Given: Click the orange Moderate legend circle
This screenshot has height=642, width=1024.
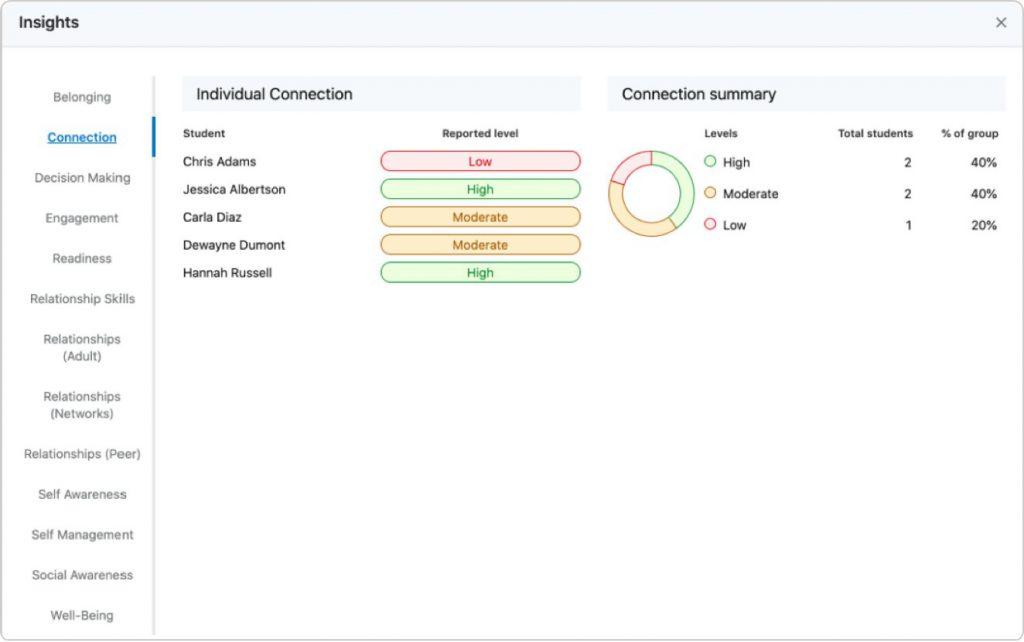Looking at the screenshot, I should point(710,193).
